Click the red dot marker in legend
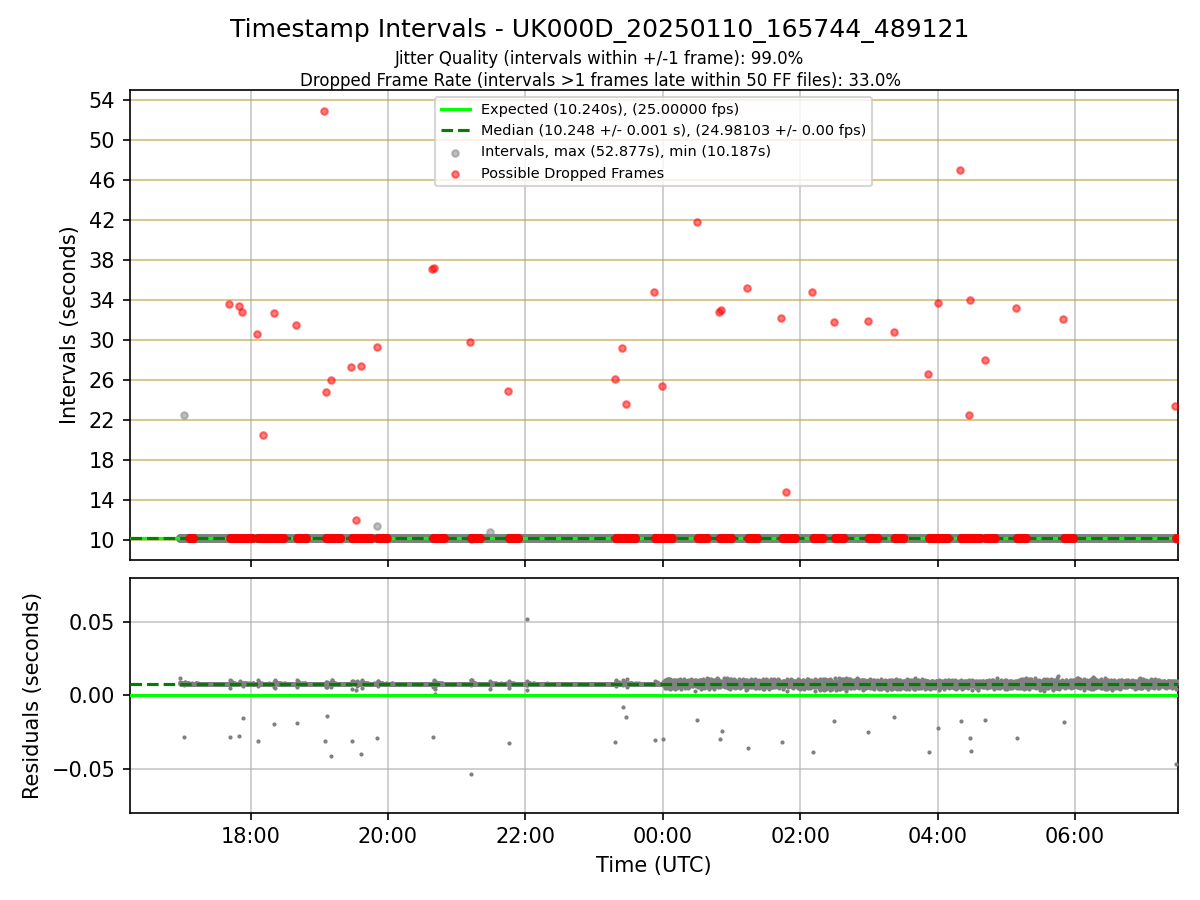 (455, 174)
